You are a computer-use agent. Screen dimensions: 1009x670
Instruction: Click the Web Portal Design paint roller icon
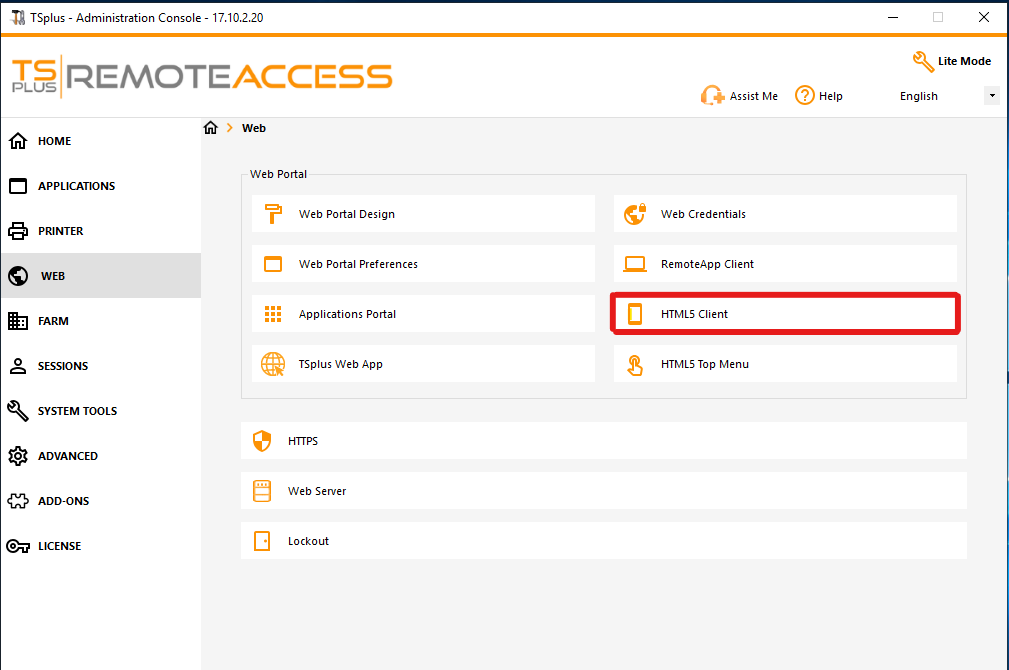(x=273, y=214)
